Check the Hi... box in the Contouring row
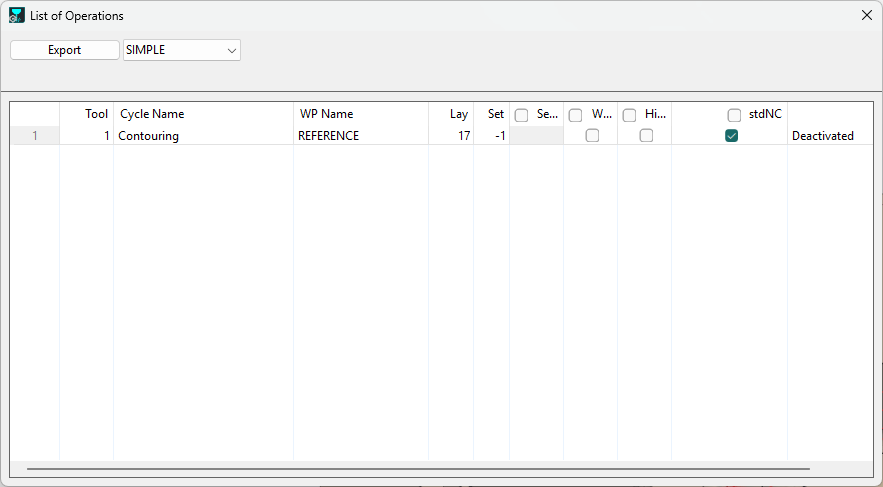883x487 pixels. [x=646, y=136]
